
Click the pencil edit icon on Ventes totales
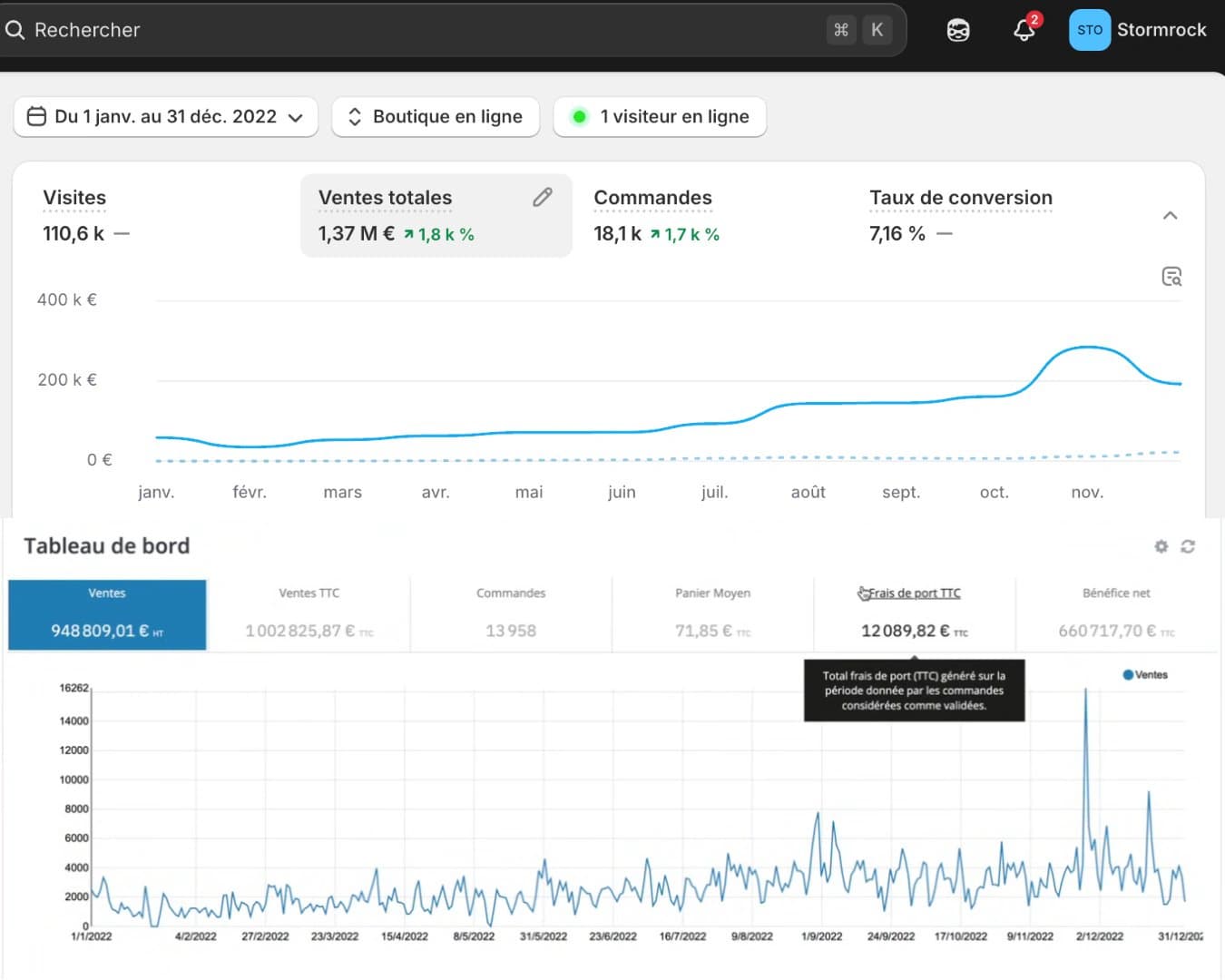[x=543, y=197]
